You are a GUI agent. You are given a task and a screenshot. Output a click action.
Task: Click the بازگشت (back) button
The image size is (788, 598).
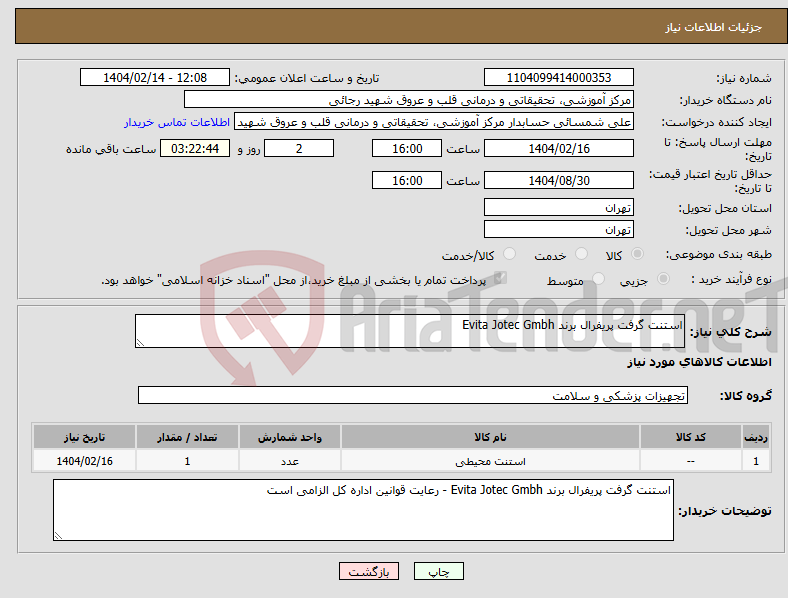tap(368, 571)
